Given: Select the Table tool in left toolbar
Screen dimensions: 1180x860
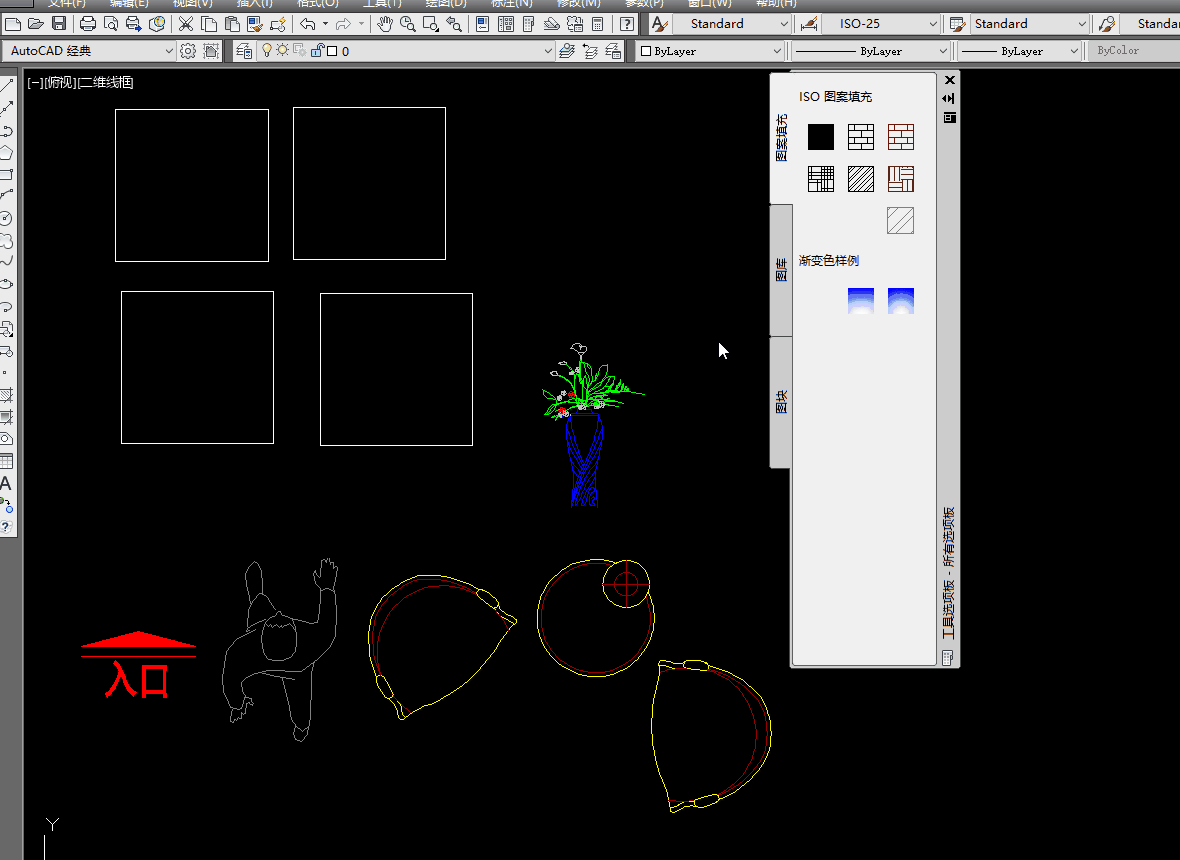Looking at the screenshot, I should pos(6,461).
